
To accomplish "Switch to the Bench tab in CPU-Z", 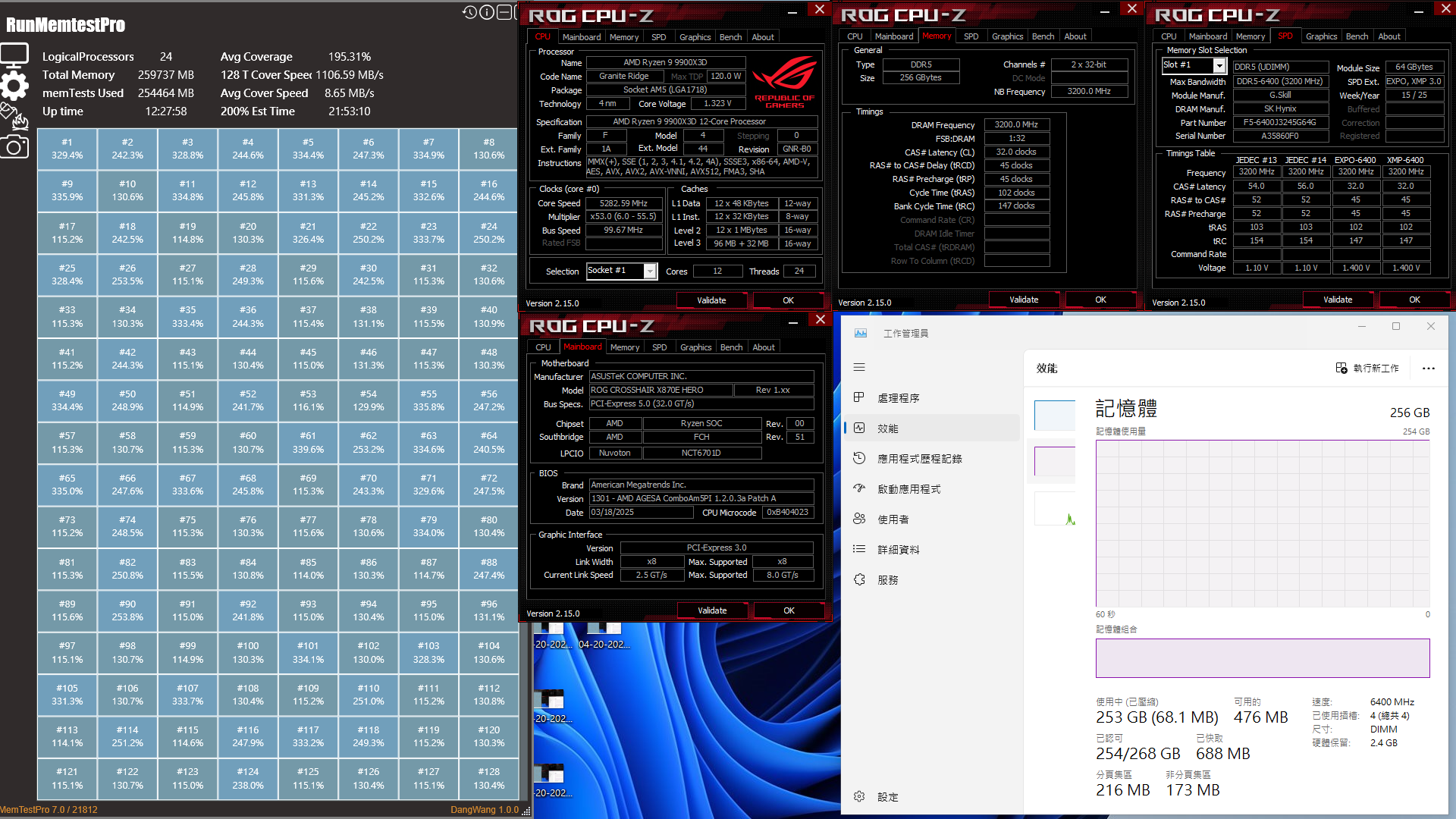I will pos(730,36).
